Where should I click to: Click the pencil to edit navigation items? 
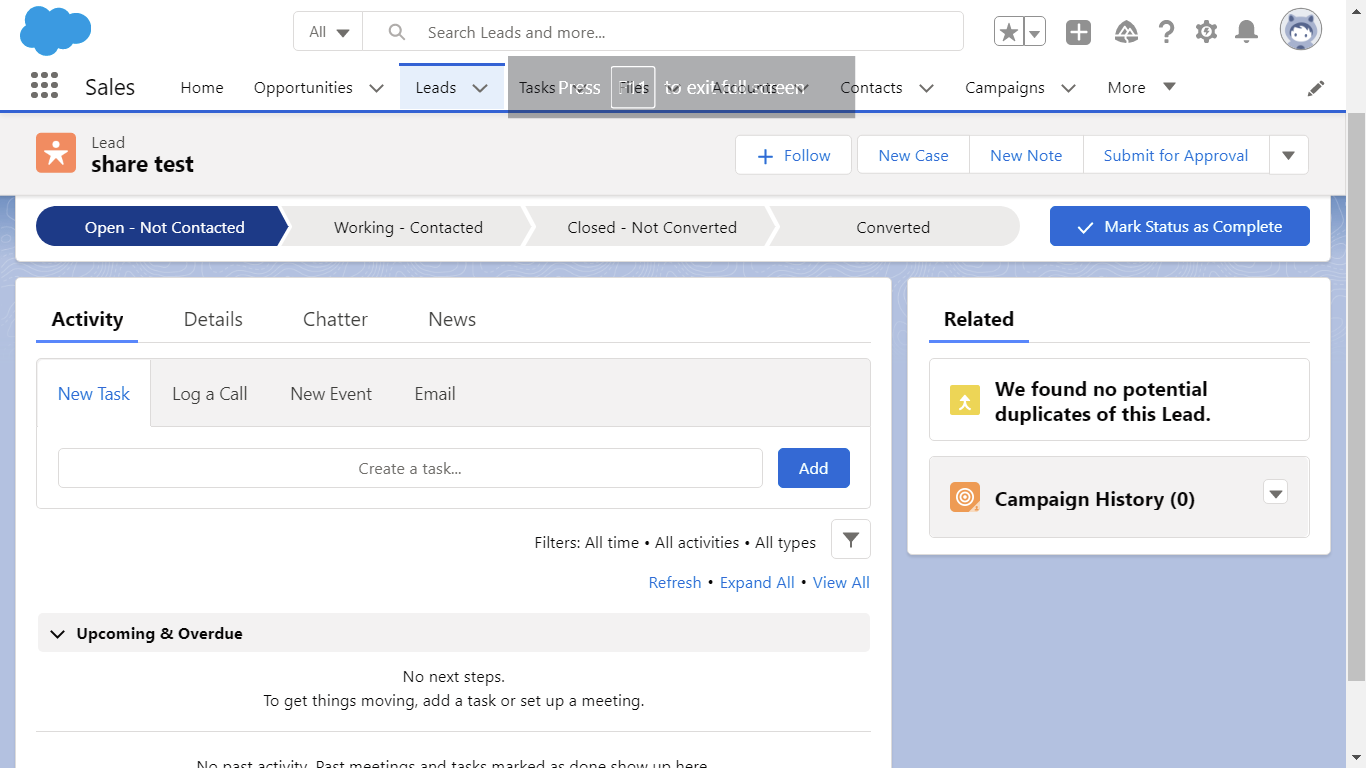(1316, 88)
